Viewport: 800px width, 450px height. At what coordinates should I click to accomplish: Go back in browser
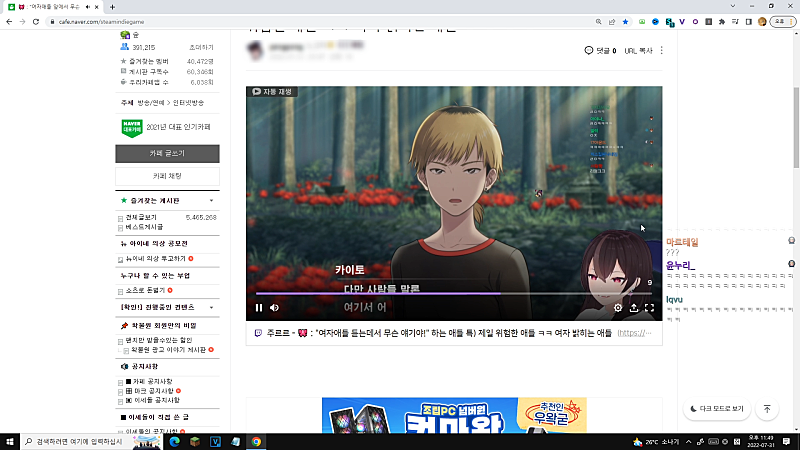(9, 22)
